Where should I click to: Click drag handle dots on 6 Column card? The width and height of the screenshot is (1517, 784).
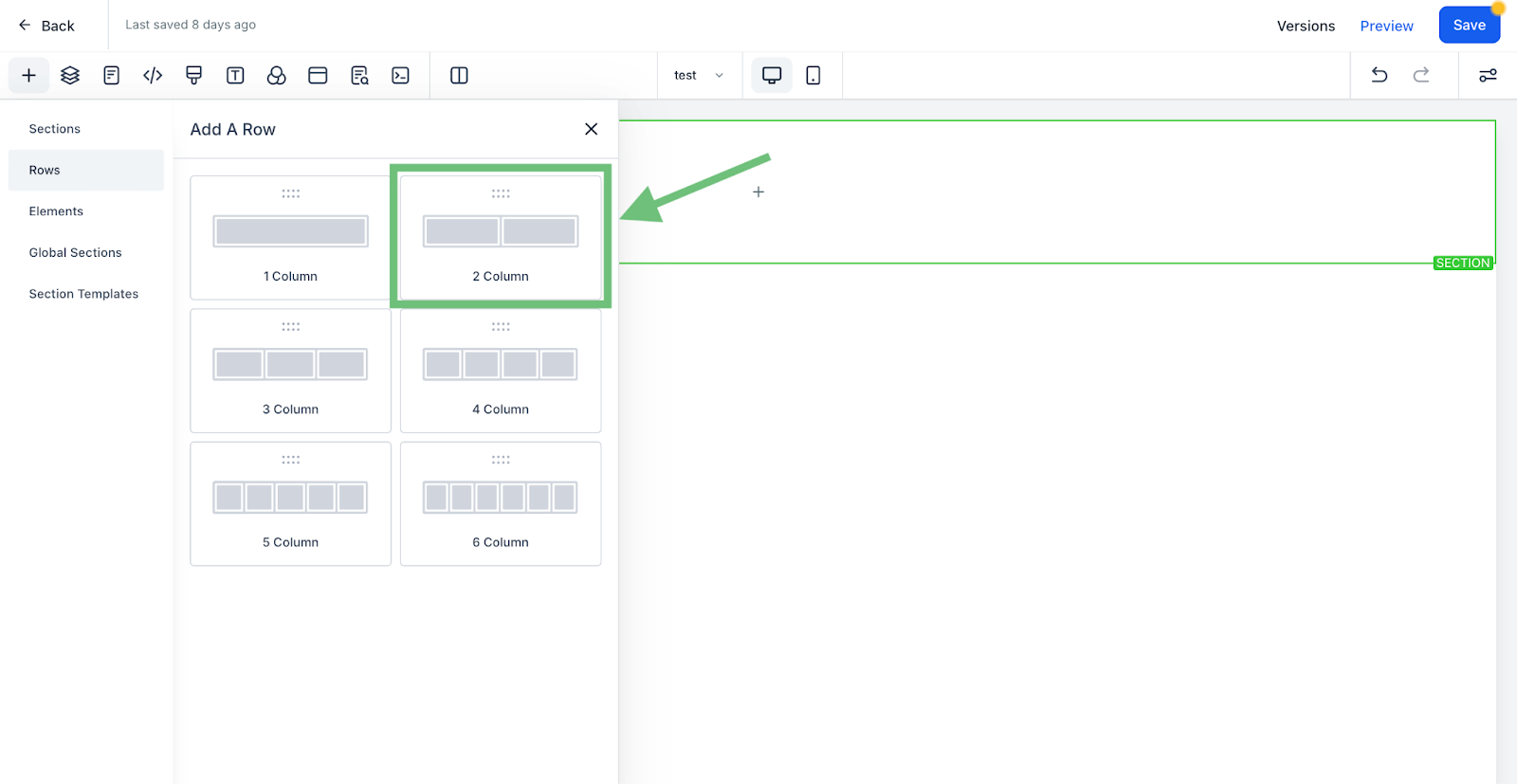point(501,460)
